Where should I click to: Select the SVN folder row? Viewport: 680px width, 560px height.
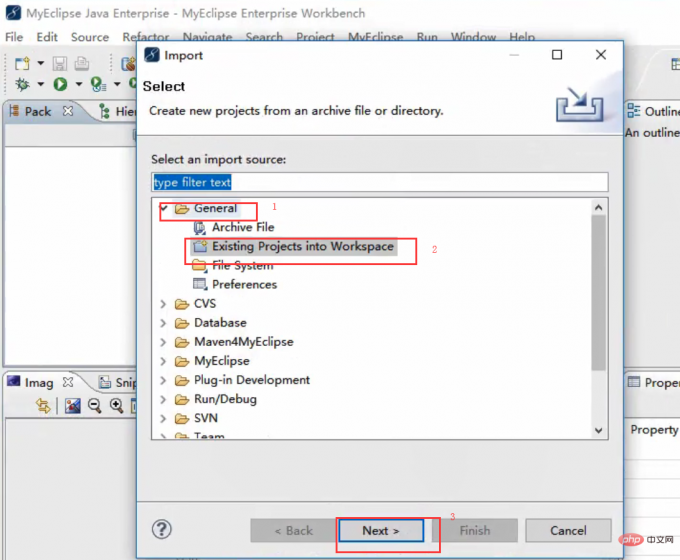[206, 418]
